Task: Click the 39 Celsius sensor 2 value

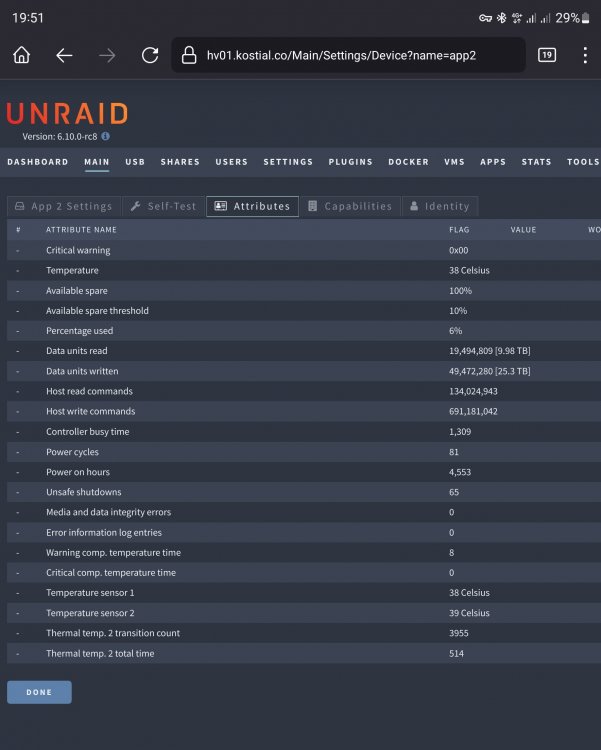Action: (469, 613)
